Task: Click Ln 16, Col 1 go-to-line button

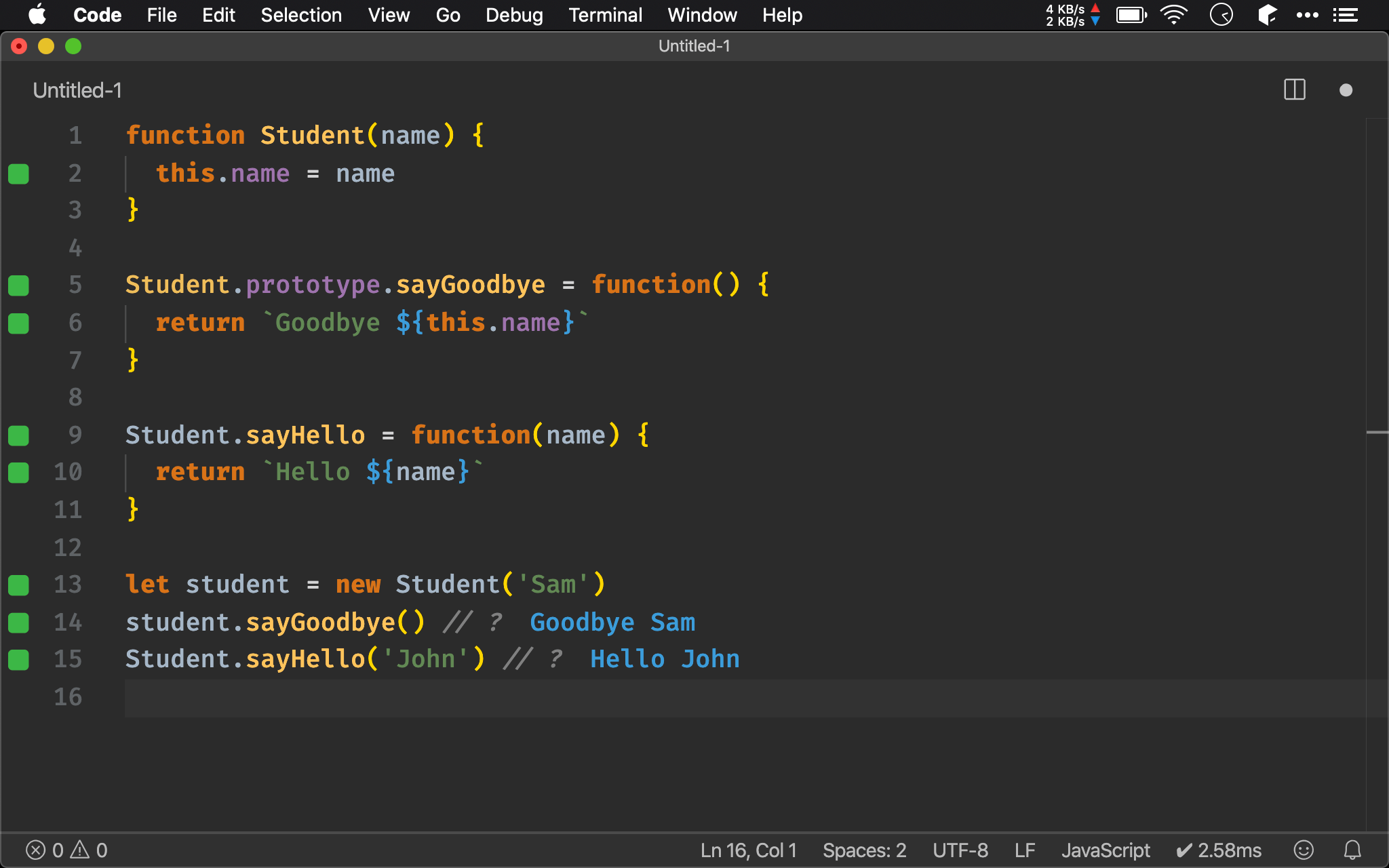Action: (748, 850)
